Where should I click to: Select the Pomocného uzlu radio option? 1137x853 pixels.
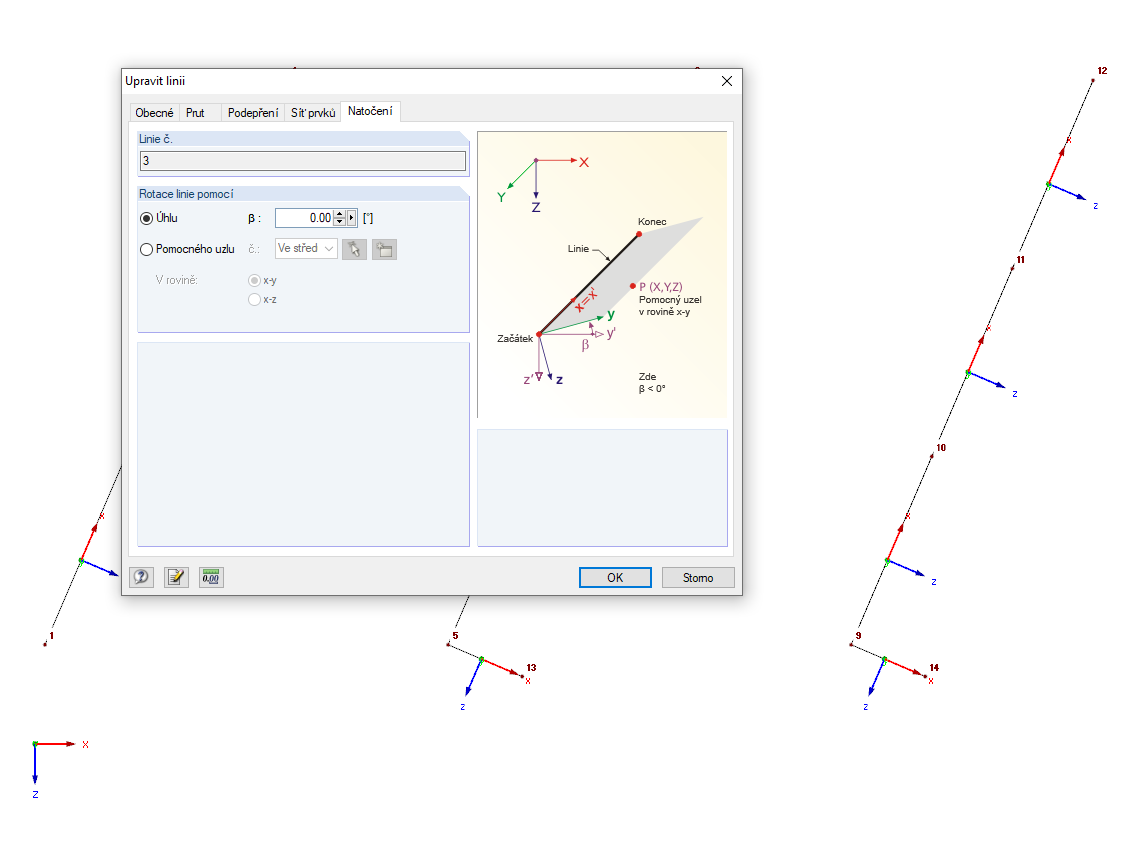point(146,250)
